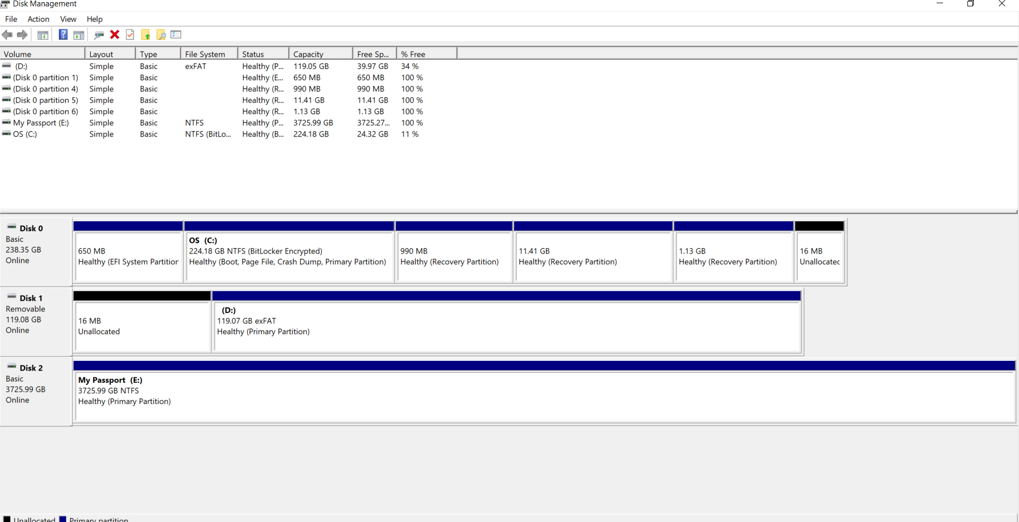Toggle the Show/Hide Action Pane icon

point(78,34)
